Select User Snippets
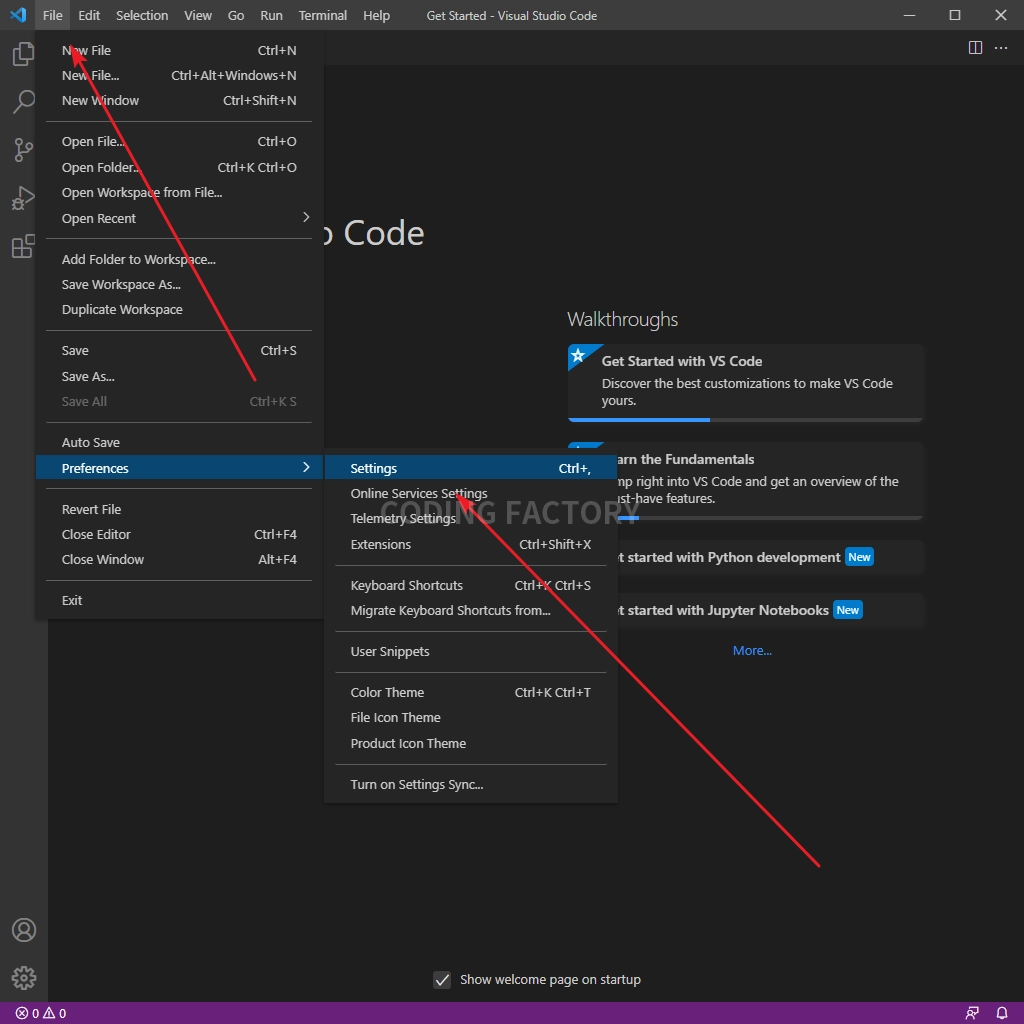This screenshot has height=1024, width=1024. tap(471, 651)
